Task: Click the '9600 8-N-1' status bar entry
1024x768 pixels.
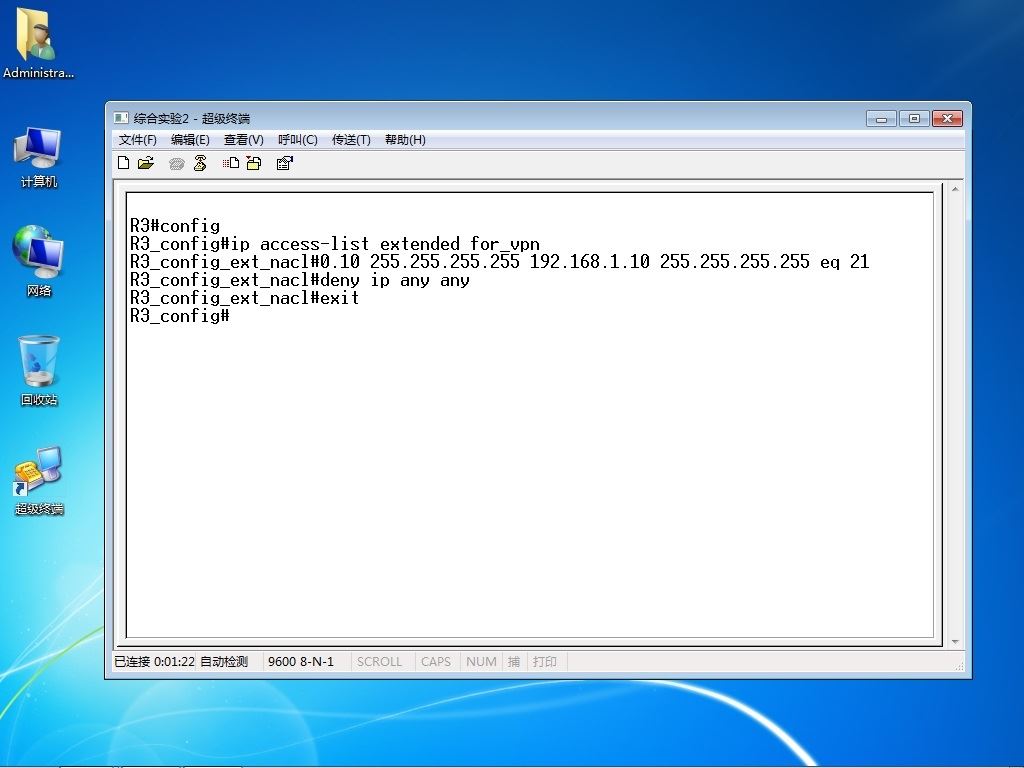Action: [x=301, y=662]
